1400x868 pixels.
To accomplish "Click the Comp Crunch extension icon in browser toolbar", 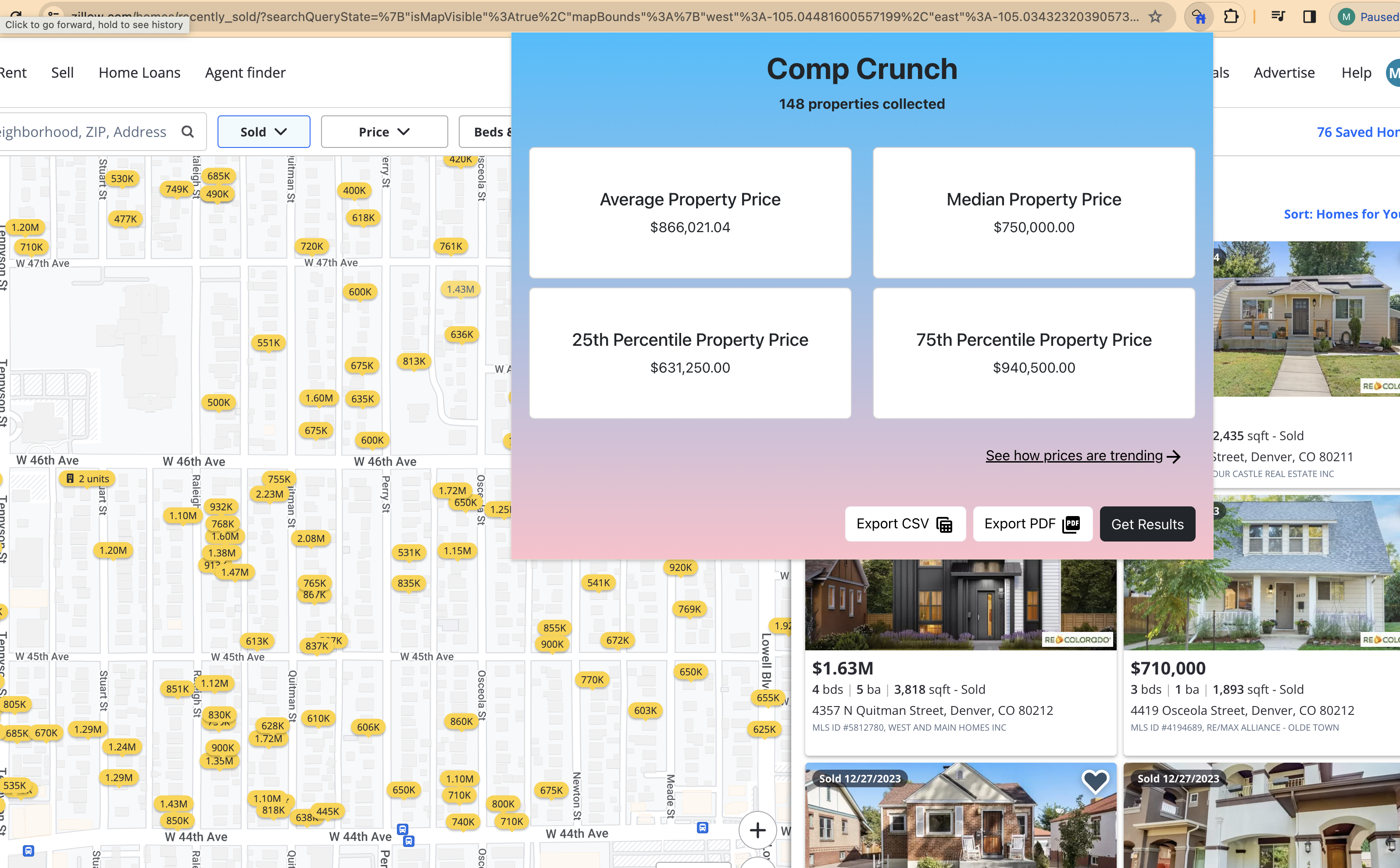I will (1199, 16).
